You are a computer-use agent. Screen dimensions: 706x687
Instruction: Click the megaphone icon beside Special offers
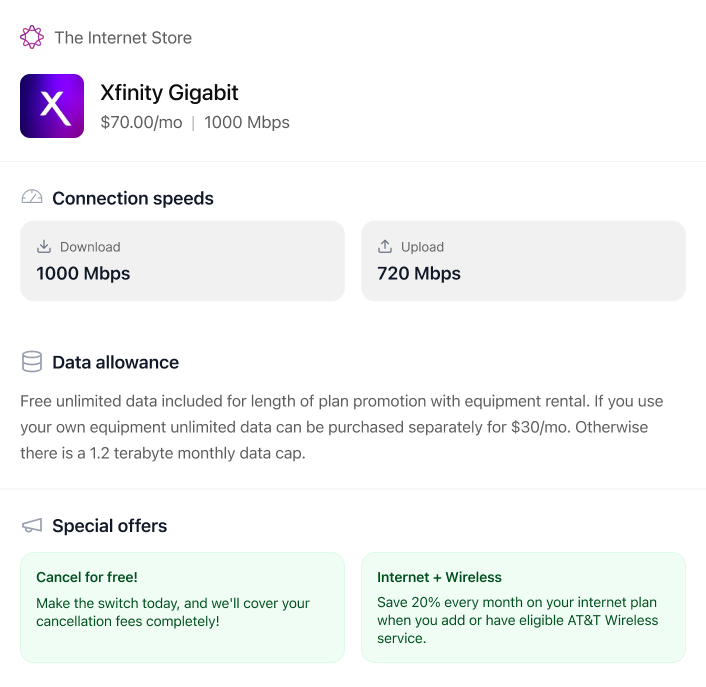click(32, 526)
